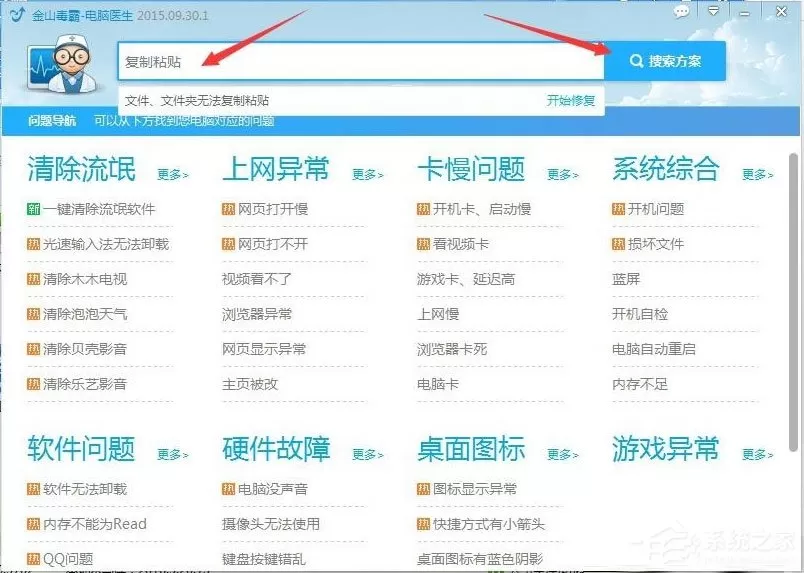Expand 更多 next to 游戏异常

757,455
